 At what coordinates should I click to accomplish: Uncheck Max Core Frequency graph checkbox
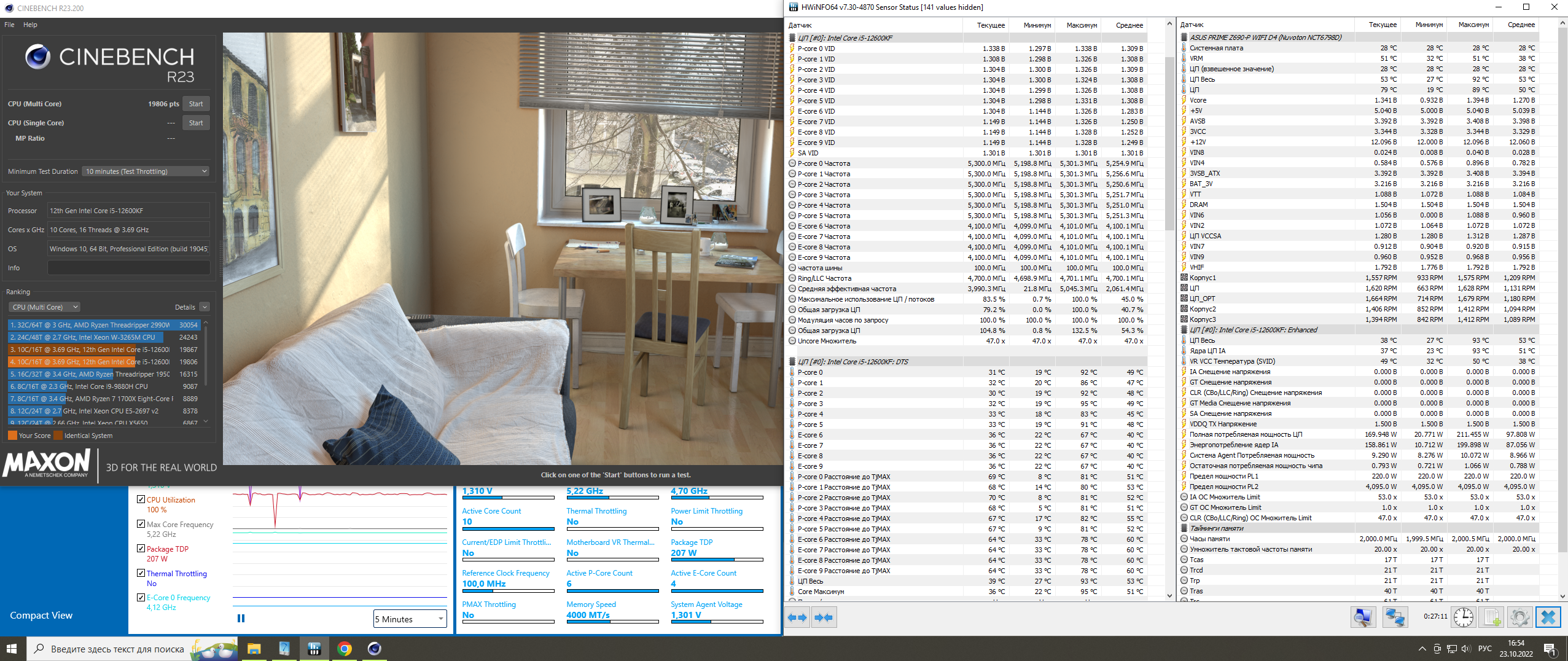pos(141,524)
